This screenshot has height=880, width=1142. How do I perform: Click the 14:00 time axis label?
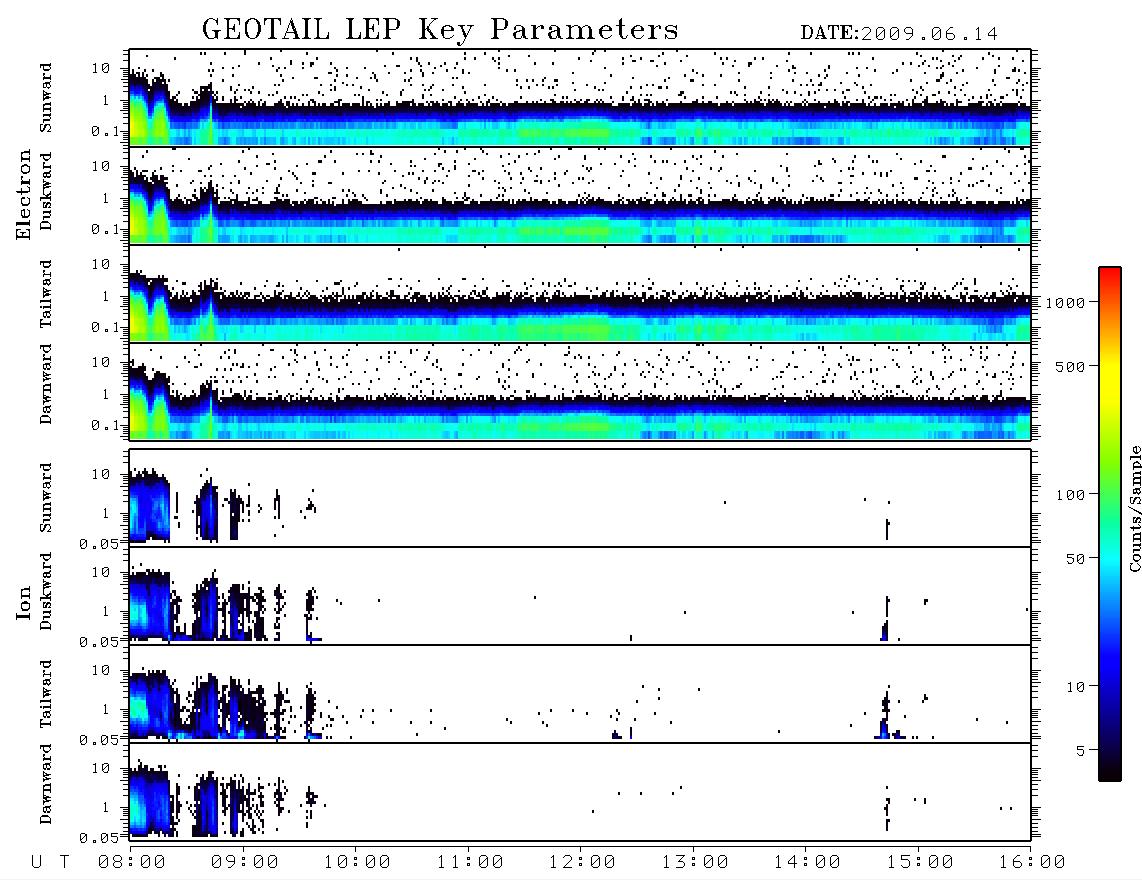808,863
